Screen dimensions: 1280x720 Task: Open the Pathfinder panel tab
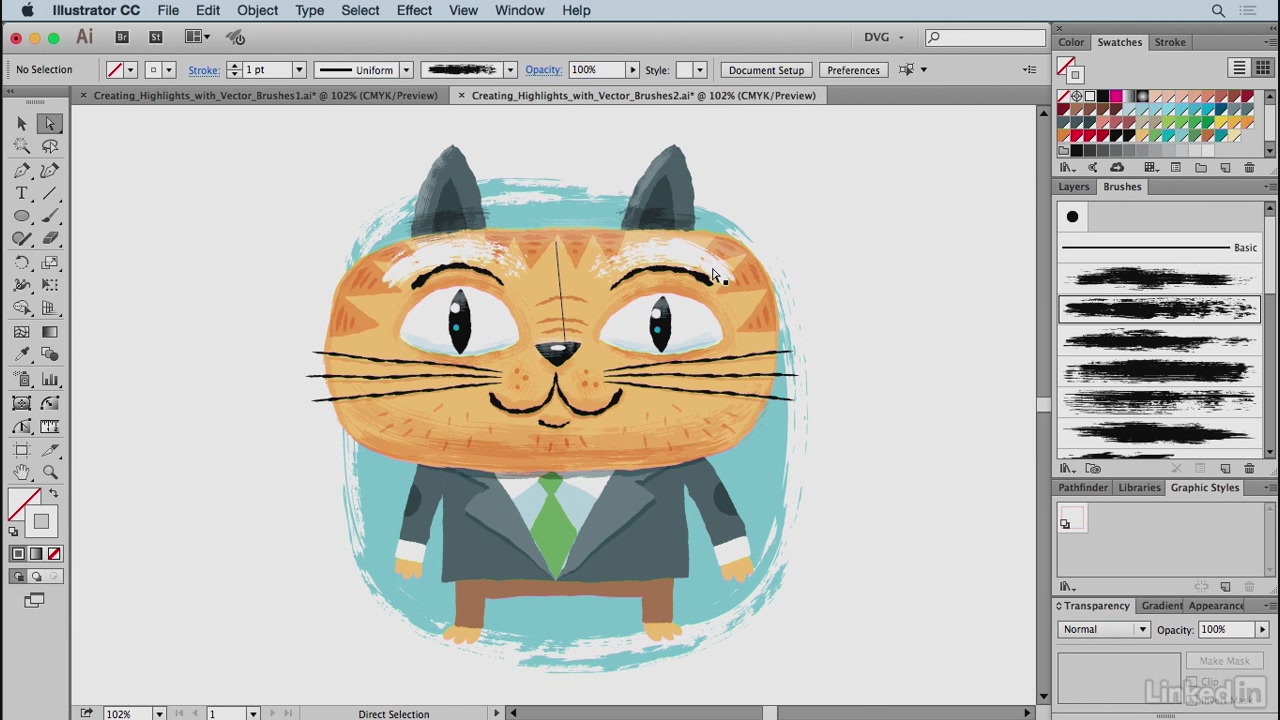[x=1083, y=488]
